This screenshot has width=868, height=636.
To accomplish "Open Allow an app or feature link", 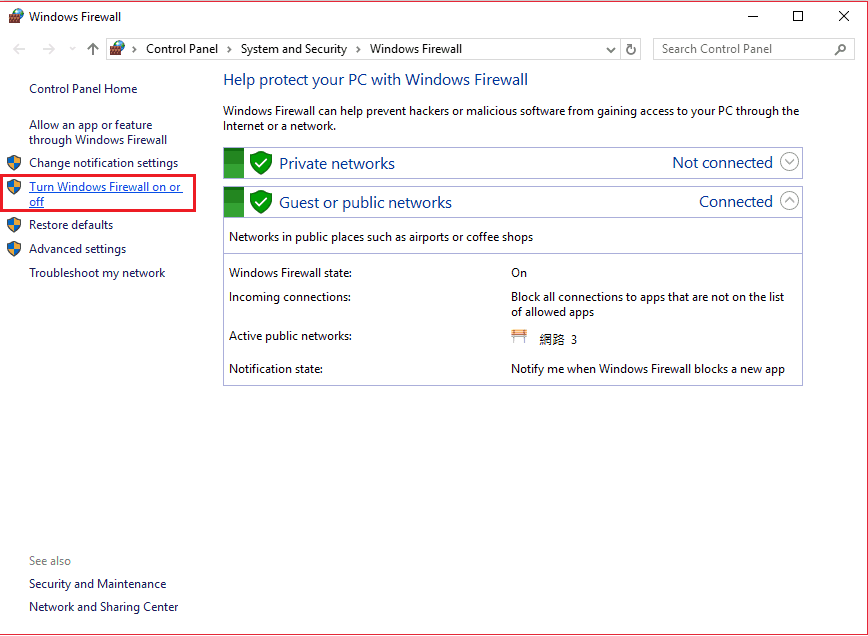I will [98, 132].
